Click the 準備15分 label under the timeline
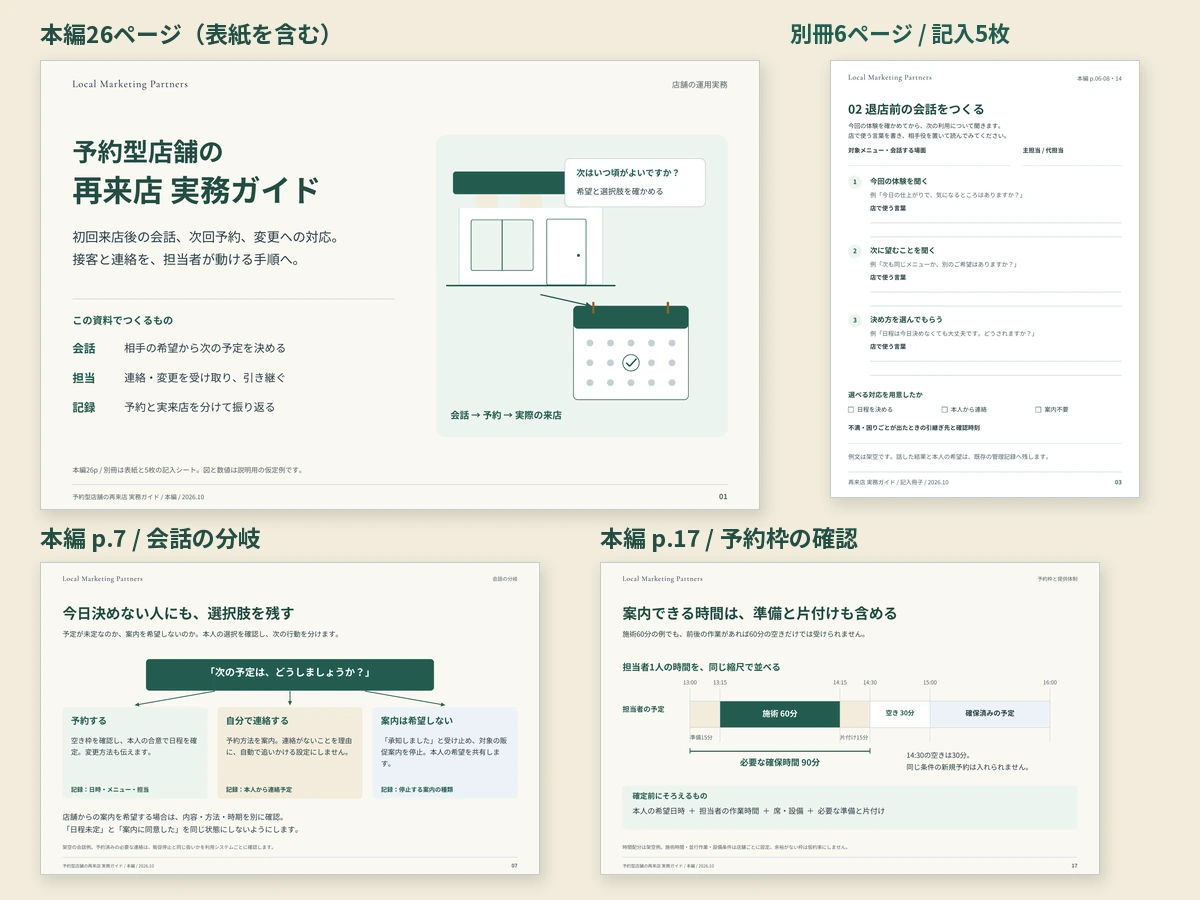1200x900 pixels. coord(701,737)
